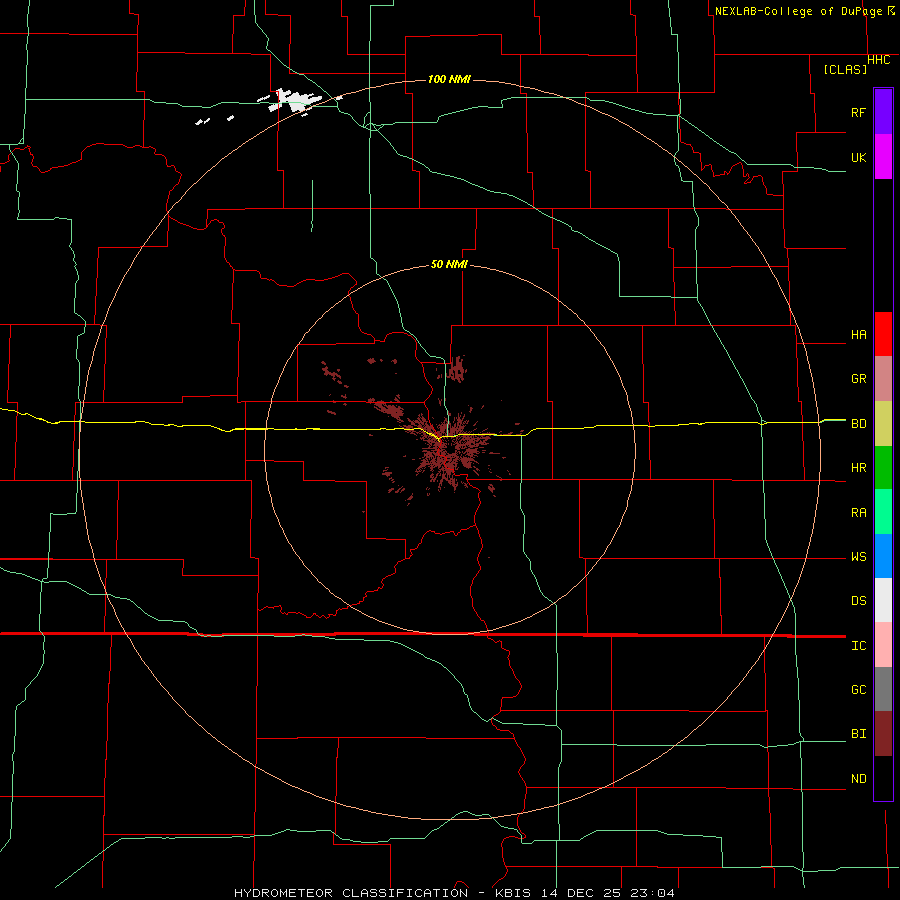Click the UK magenta legend swatch
Screen dimensions: 900x900
(883, 157)
